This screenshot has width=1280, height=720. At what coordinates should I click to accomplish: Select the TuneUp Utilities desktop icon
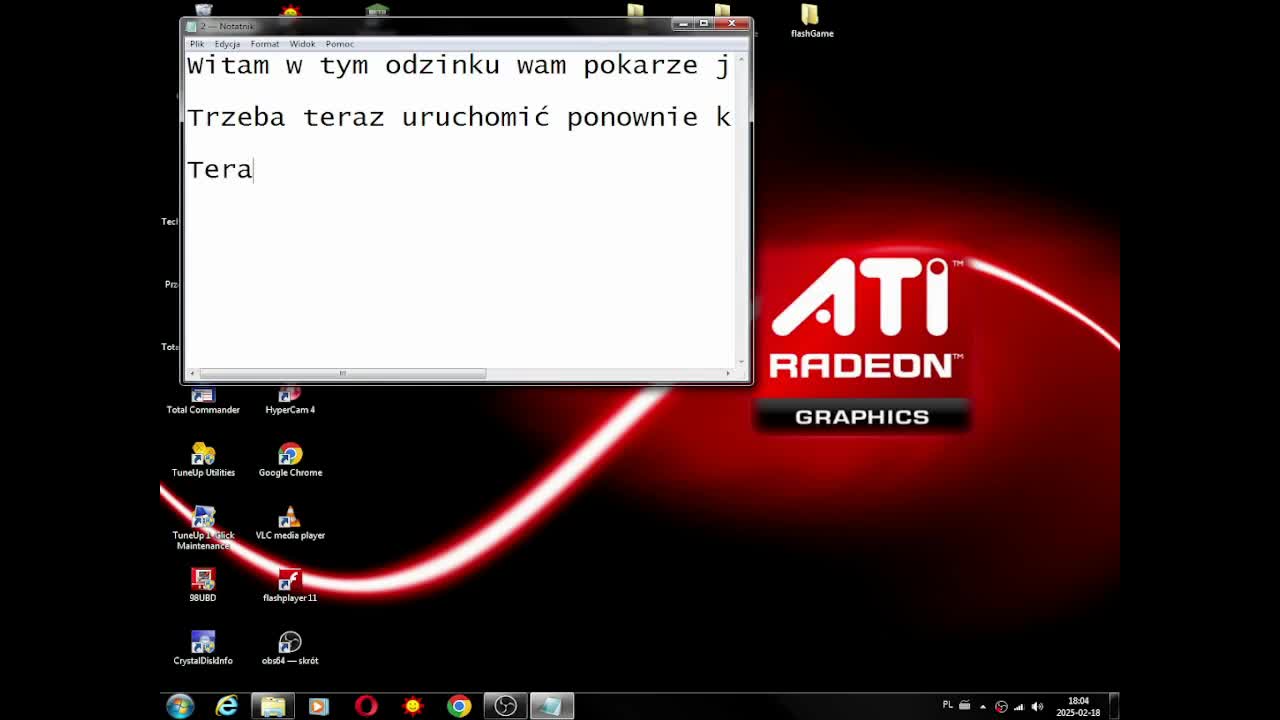[203, 460]
